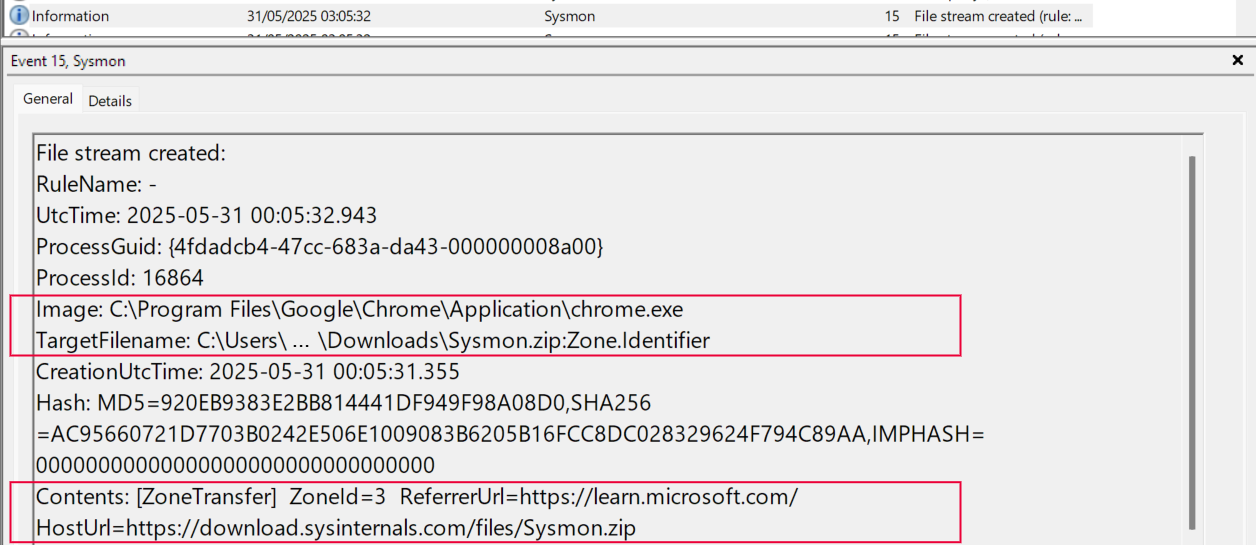Click the HostUrl download.sysinternals.com line
The width and height of the screenshot is (1256, 546).
pos(336,527)
